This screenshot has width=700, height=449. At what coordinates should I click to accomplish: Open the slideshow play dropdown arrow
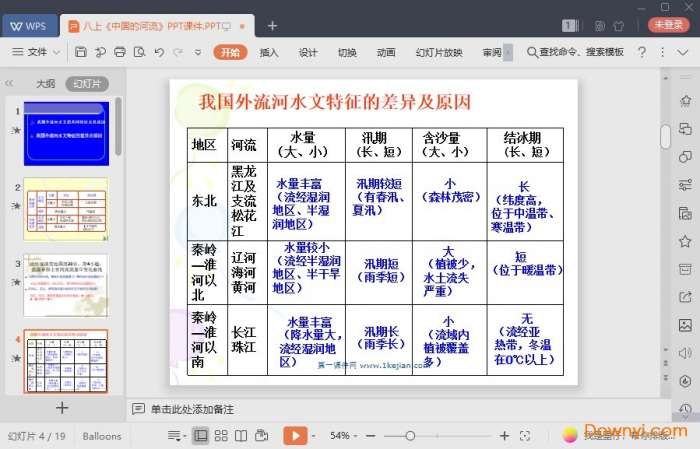pyautogui.click(x=313, y=436)
